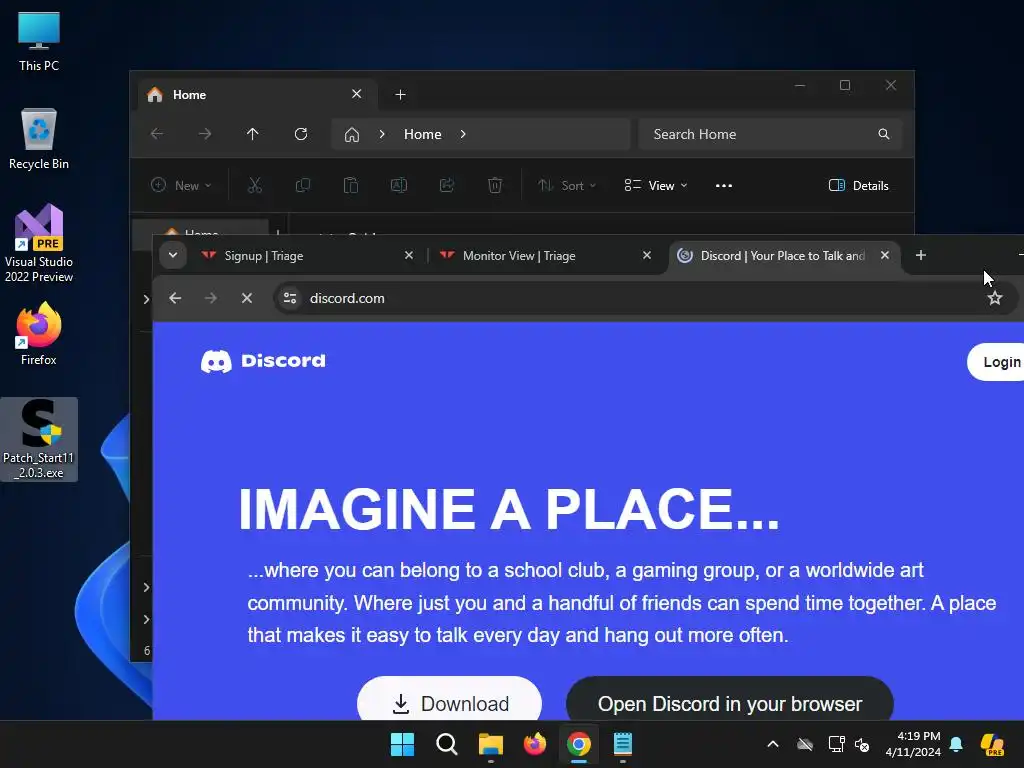Image resolution: width=1024 pixels, height=768 pixels.
Task: Select Patch_Start11_2.0.3.exe desktop file
Action: [39, 439]
